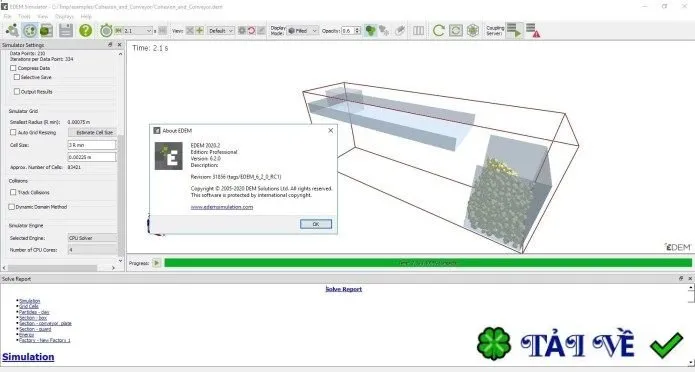The height and width of the screenshot is (372, 695).
Task: Click the green hexagon mesh icon
Action: [x=473, y=30]
